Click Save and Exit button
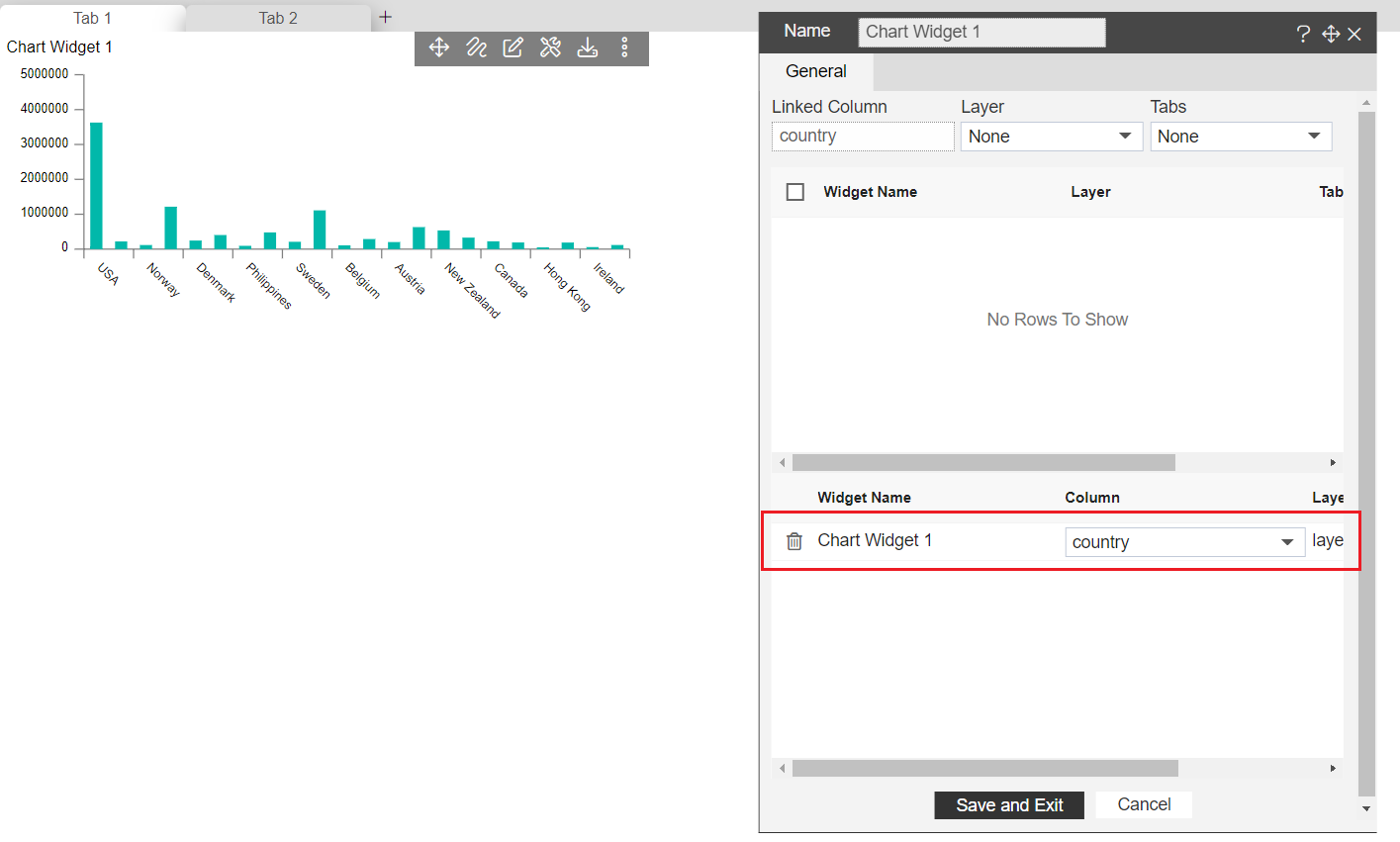 (x=1009, y=805)
